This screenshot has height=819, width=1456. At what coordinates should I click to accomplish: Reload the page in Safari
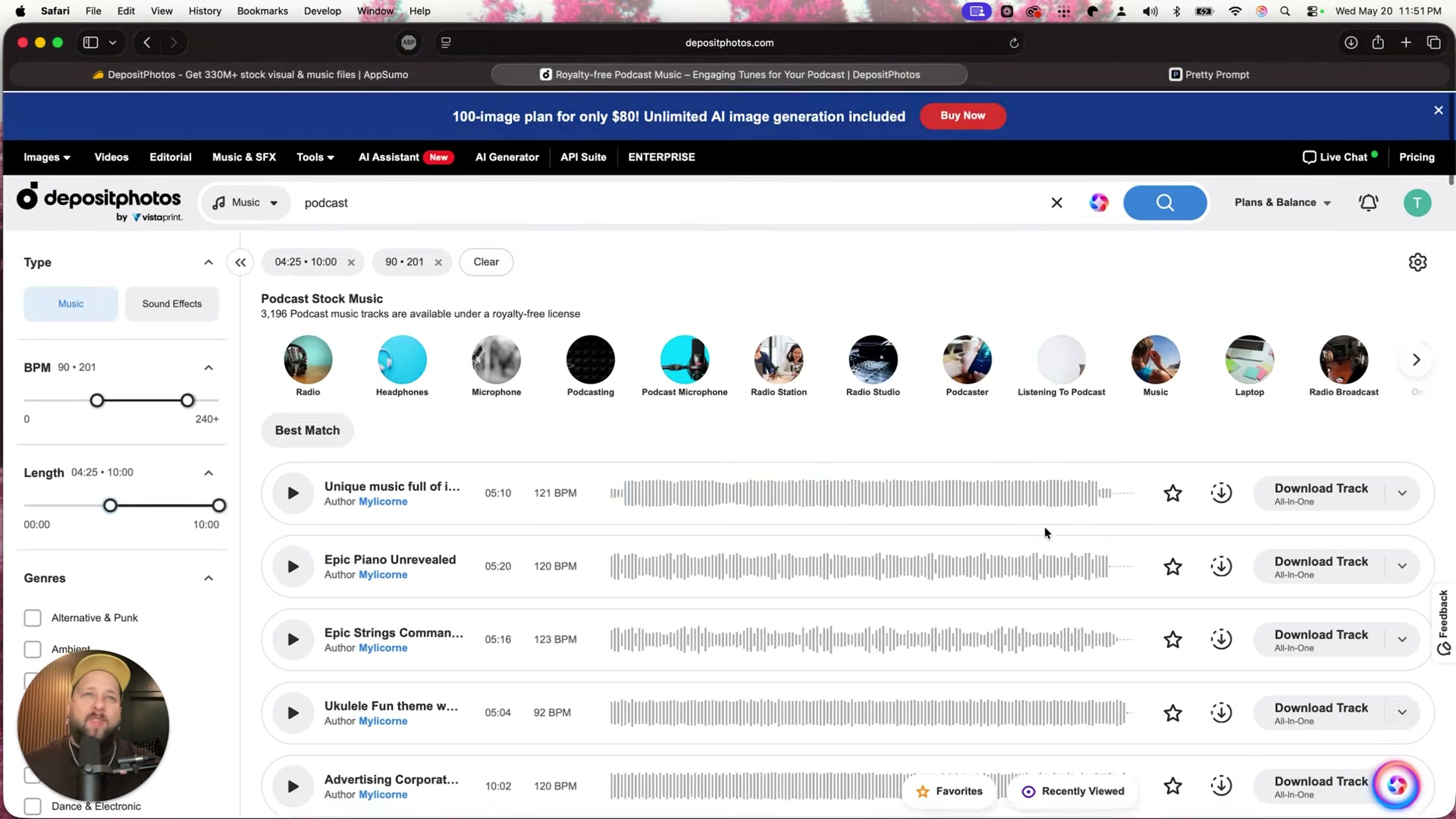pos(1014,42)
